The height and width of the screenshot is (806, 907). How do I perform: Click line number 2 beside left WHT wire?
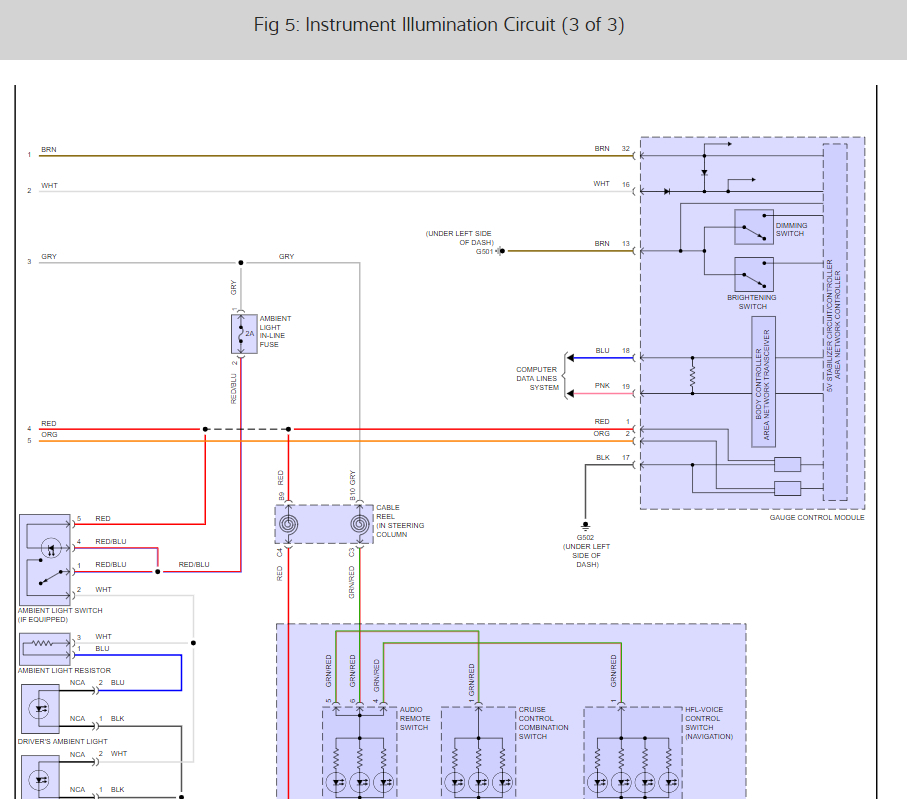[29, 190]
